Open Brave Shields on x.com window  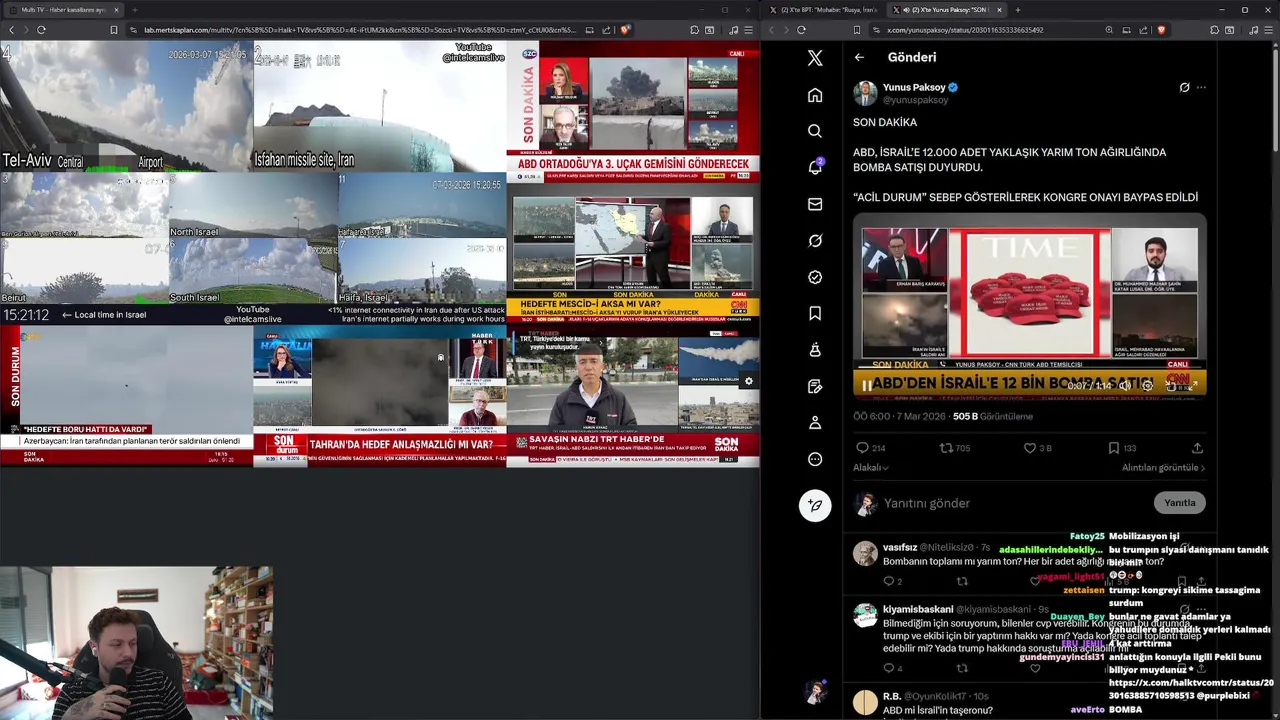(x=1161, y=30)
